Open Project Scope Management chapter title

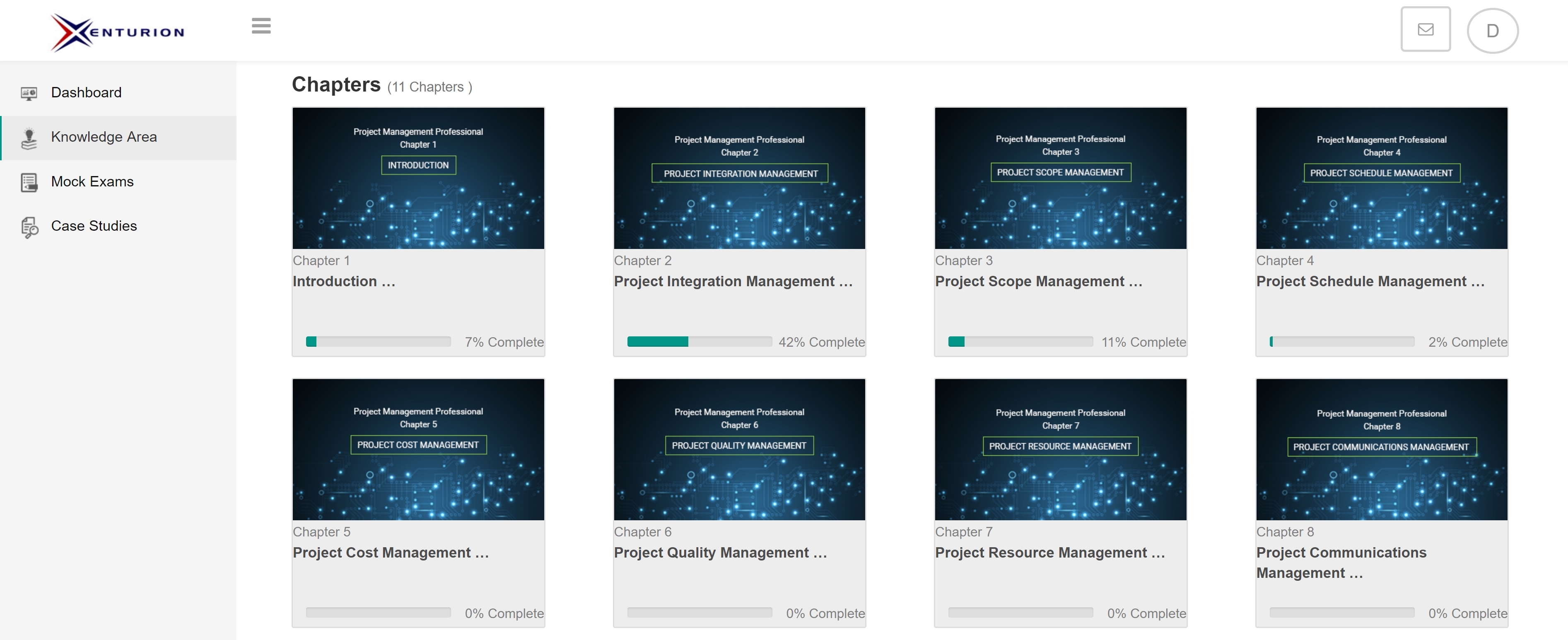click(x=1038, y=281)
